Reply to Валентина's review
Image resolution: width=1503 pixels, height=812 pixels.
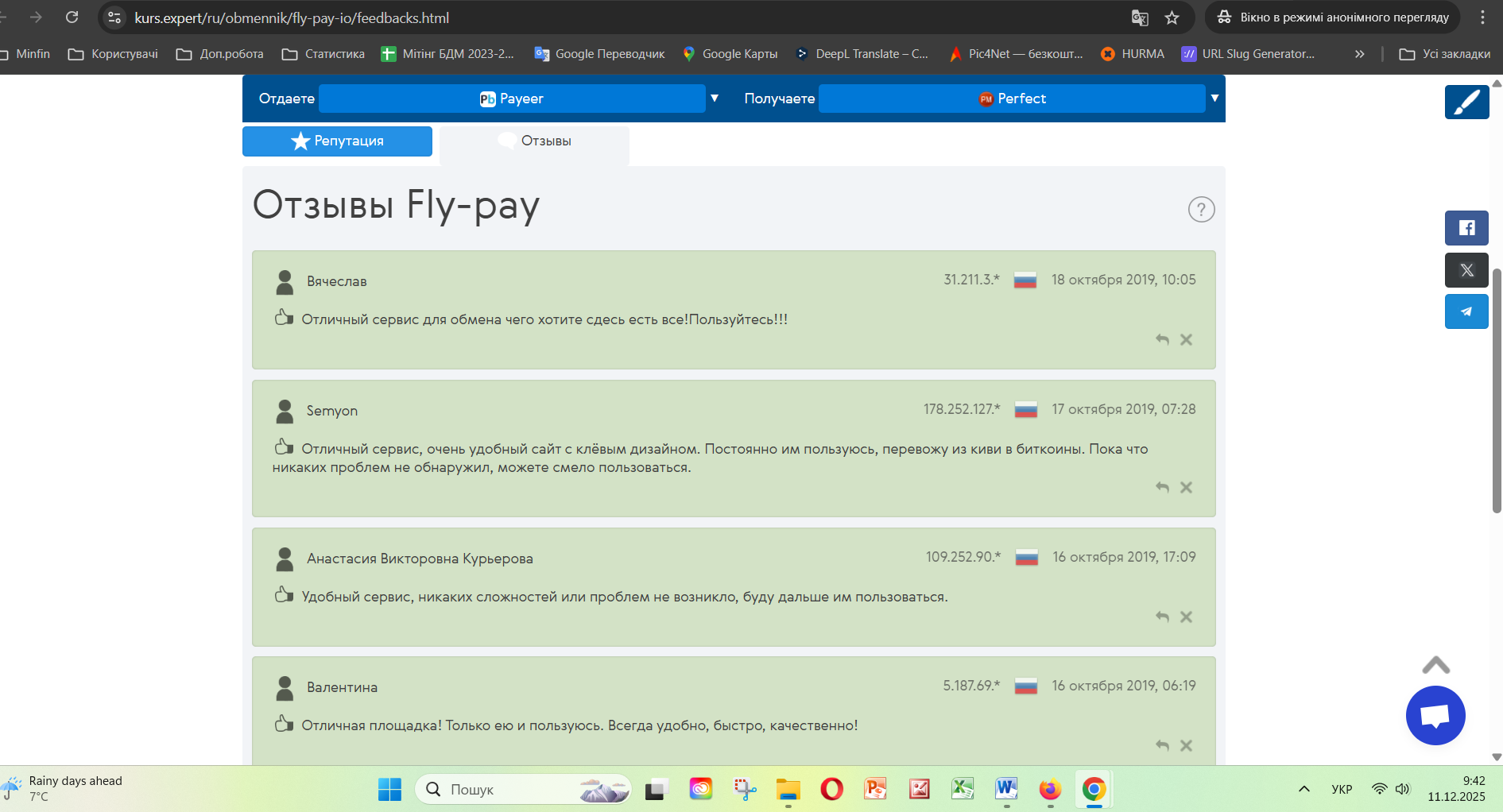coord(1162,745)
